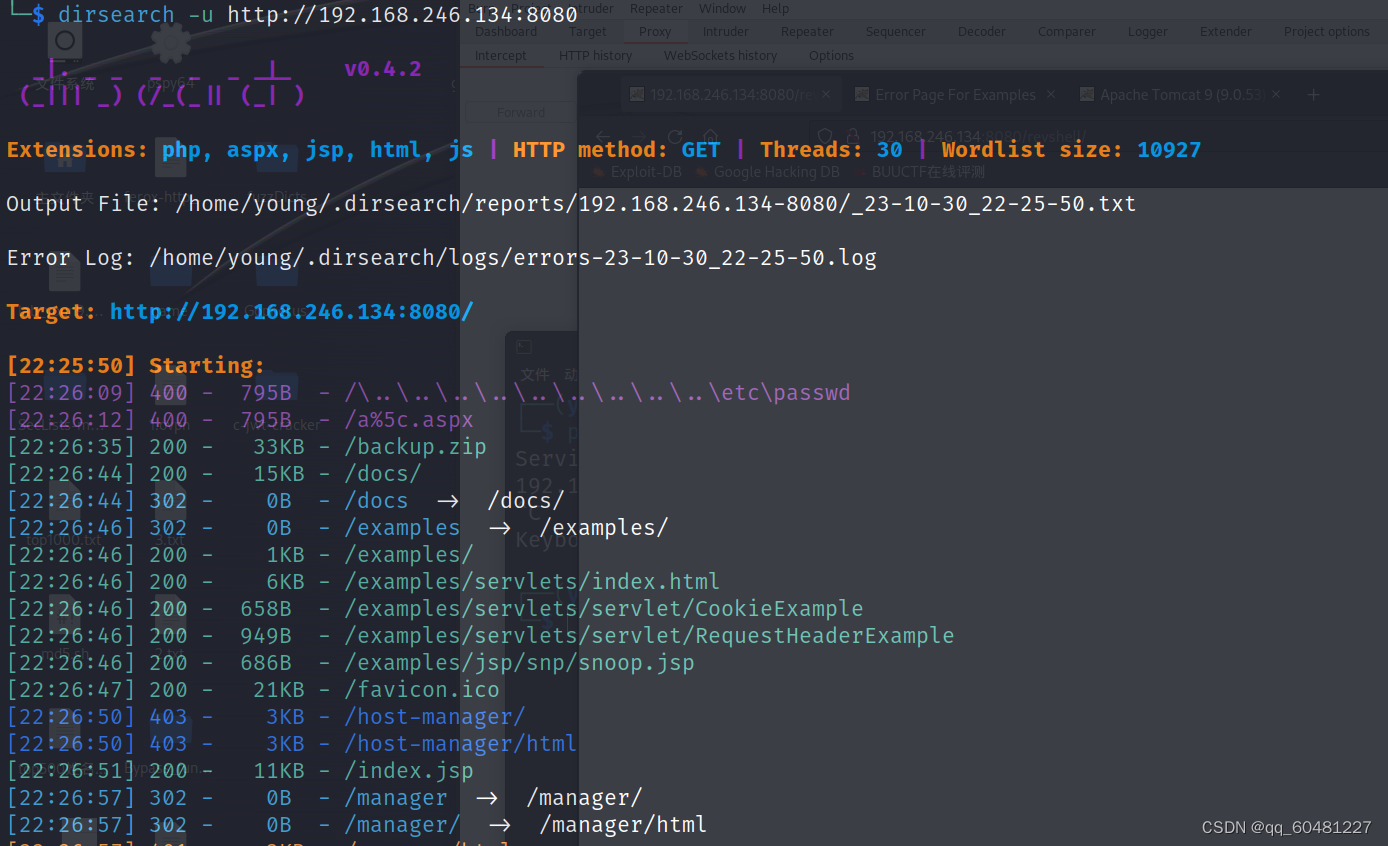
Task: Click the /examples/servlets/index.html result
Action: click(x=363, y=582)
